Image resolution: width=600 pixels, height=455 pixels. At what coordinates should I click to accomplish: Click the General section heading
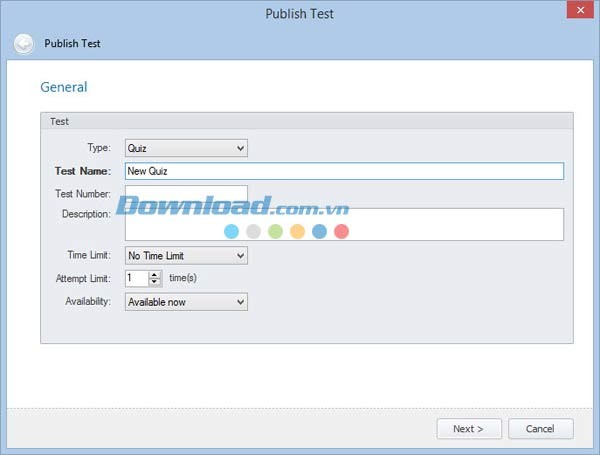point(64,87)
